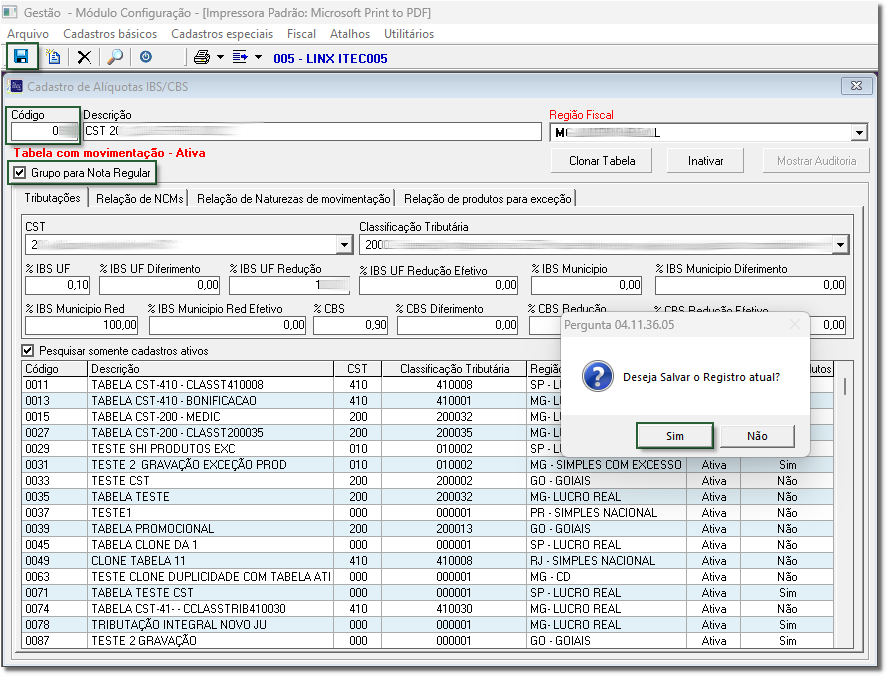Image resolution: width=887 pixels, height=676 pixels.
Task: Click the New record toolbar icon
Action: [x=53, y=57]
